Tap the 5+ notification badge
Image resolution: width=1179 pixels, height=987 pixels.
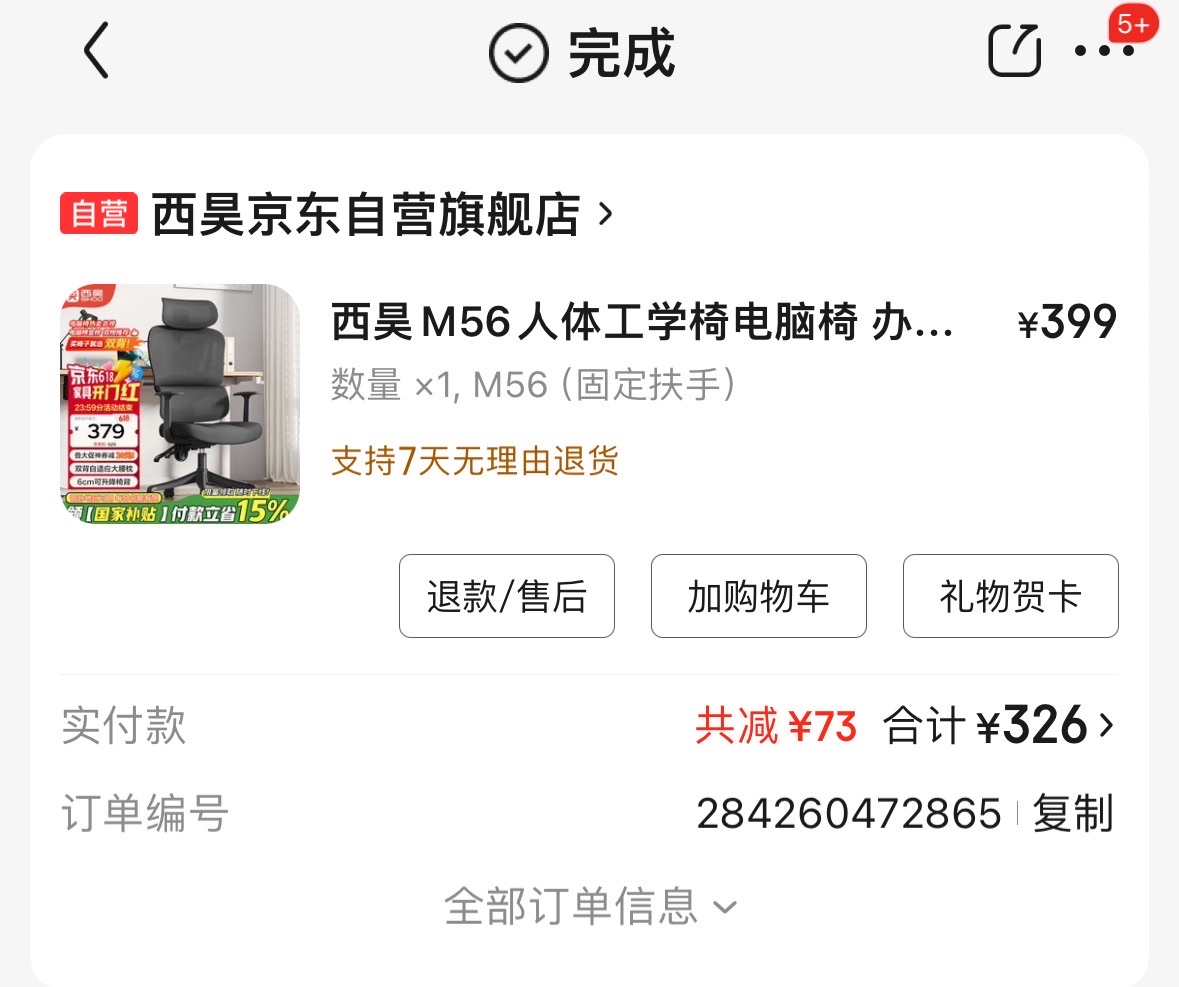[1133, 24]
